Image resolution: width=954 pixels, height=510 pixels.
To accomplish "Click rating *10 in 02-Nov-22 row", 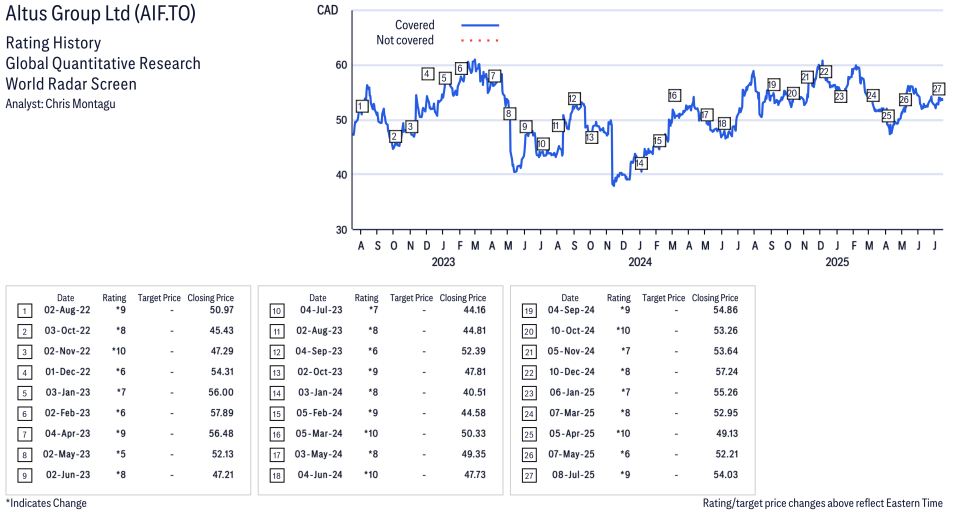I will (x=119, y=351).
